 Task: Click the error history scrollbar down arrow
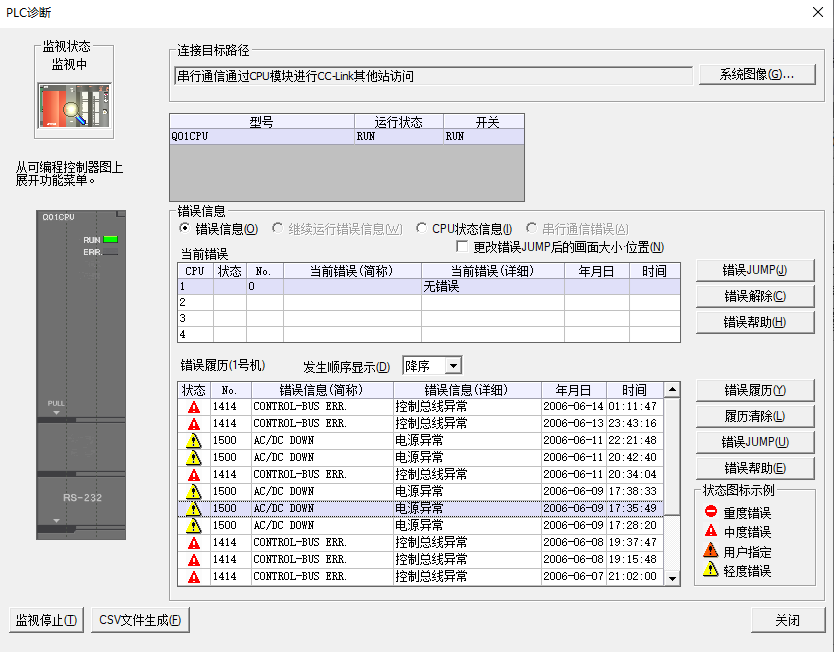click(673, 578)
